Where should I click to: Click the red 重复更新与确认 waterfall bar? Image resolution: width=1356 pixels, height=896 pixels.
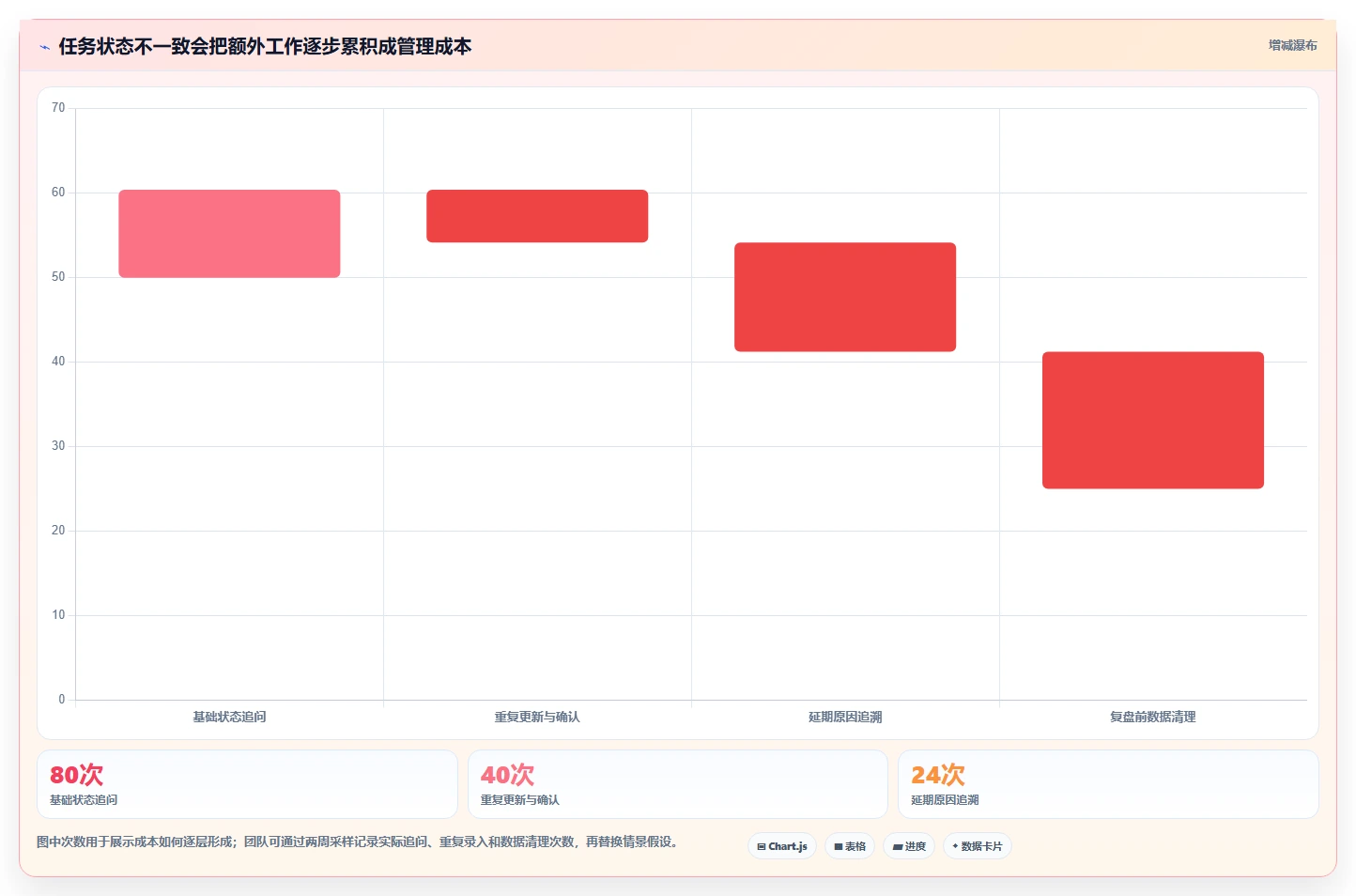pos(537,216)
